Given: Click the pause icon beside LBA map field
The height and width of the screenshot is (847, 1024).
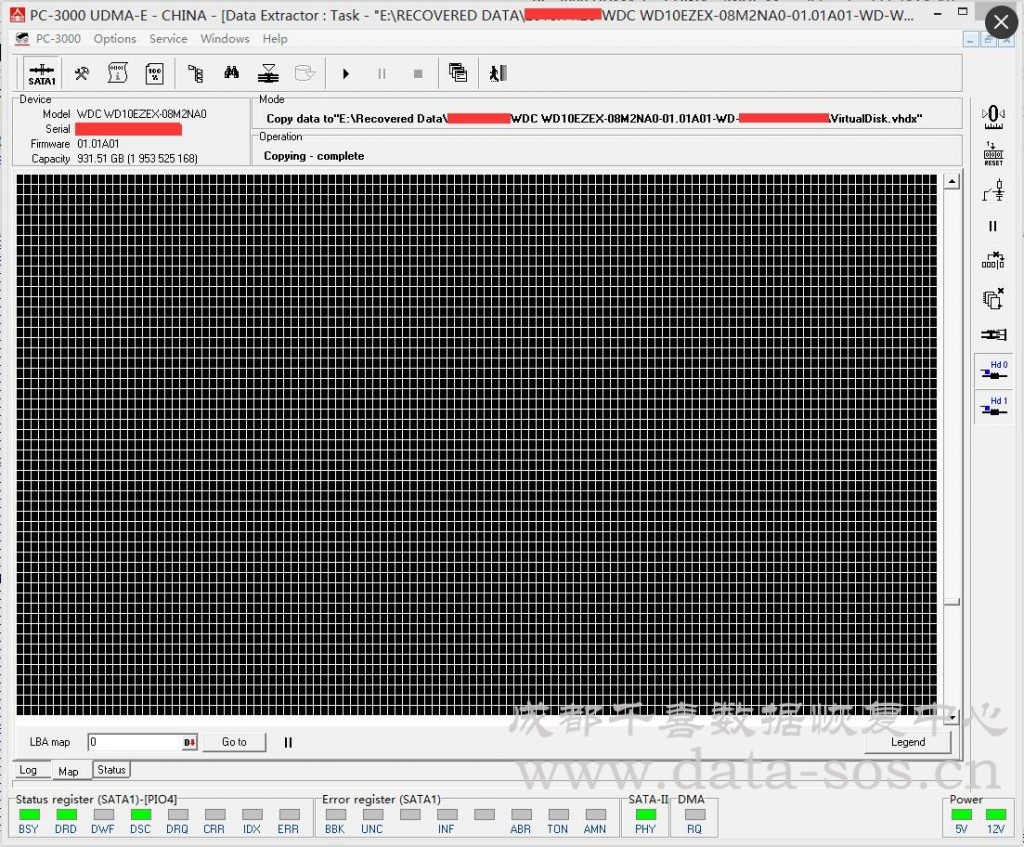Looking at the screenshot, I should point(288,742).
